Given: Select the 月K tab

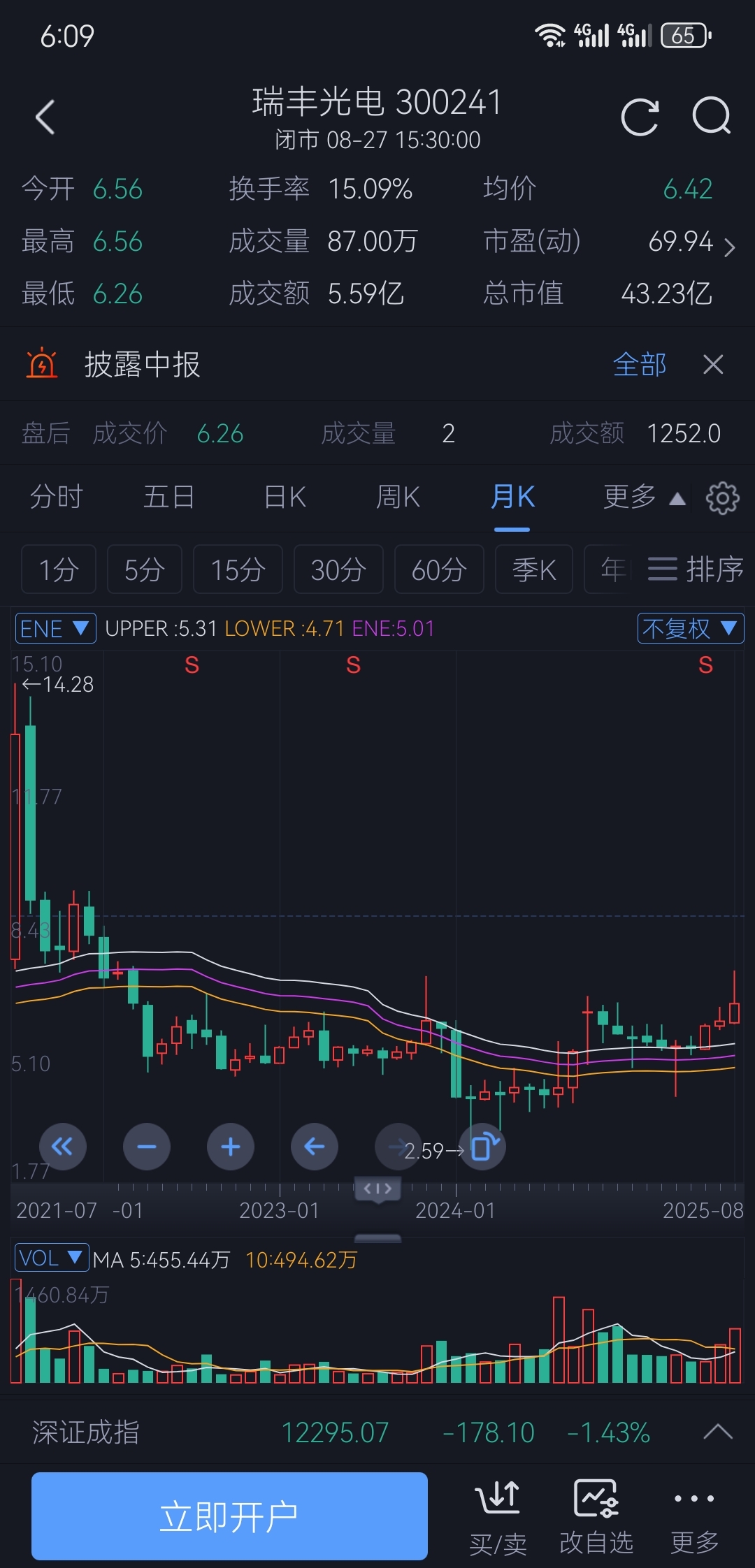Looking at the screenshot, I should tap(512, 498).
